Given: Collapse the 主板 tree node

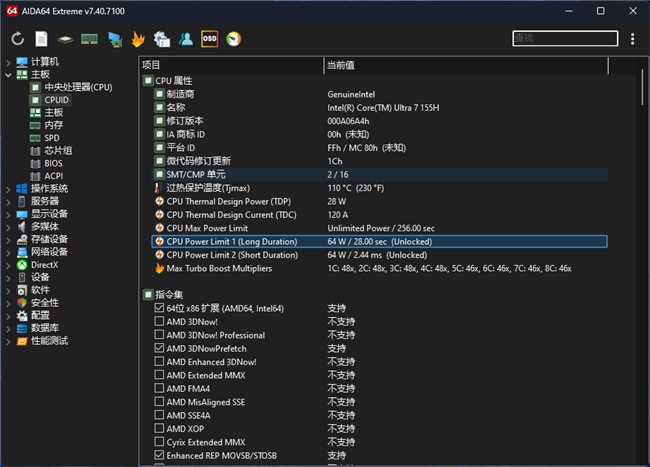Looking at the screenshot, I should [x=8, y=75].
